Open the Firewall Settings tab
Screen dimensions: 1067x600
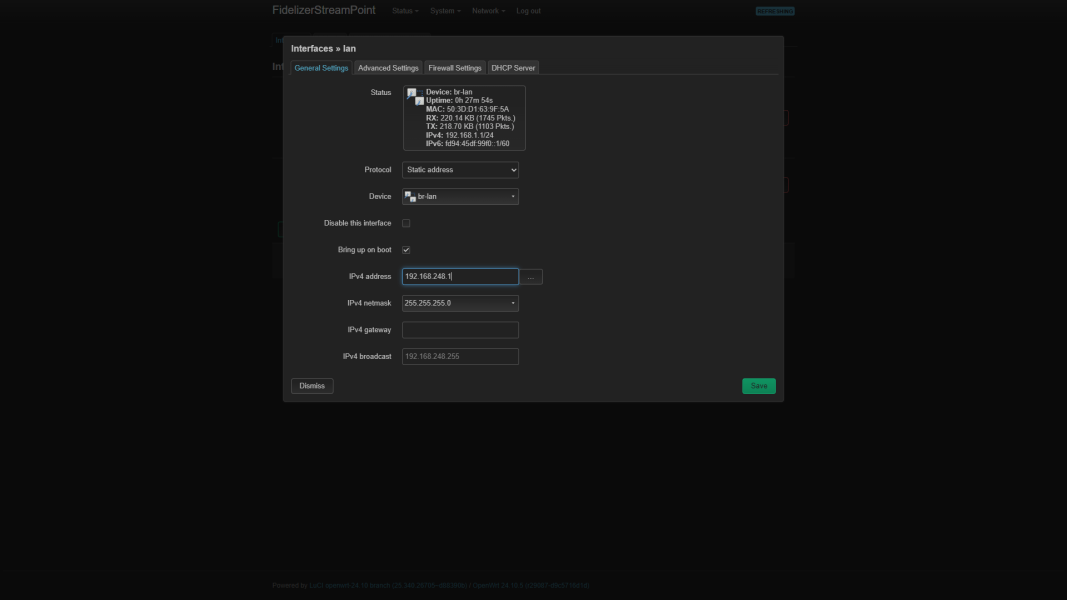(455, 68)
